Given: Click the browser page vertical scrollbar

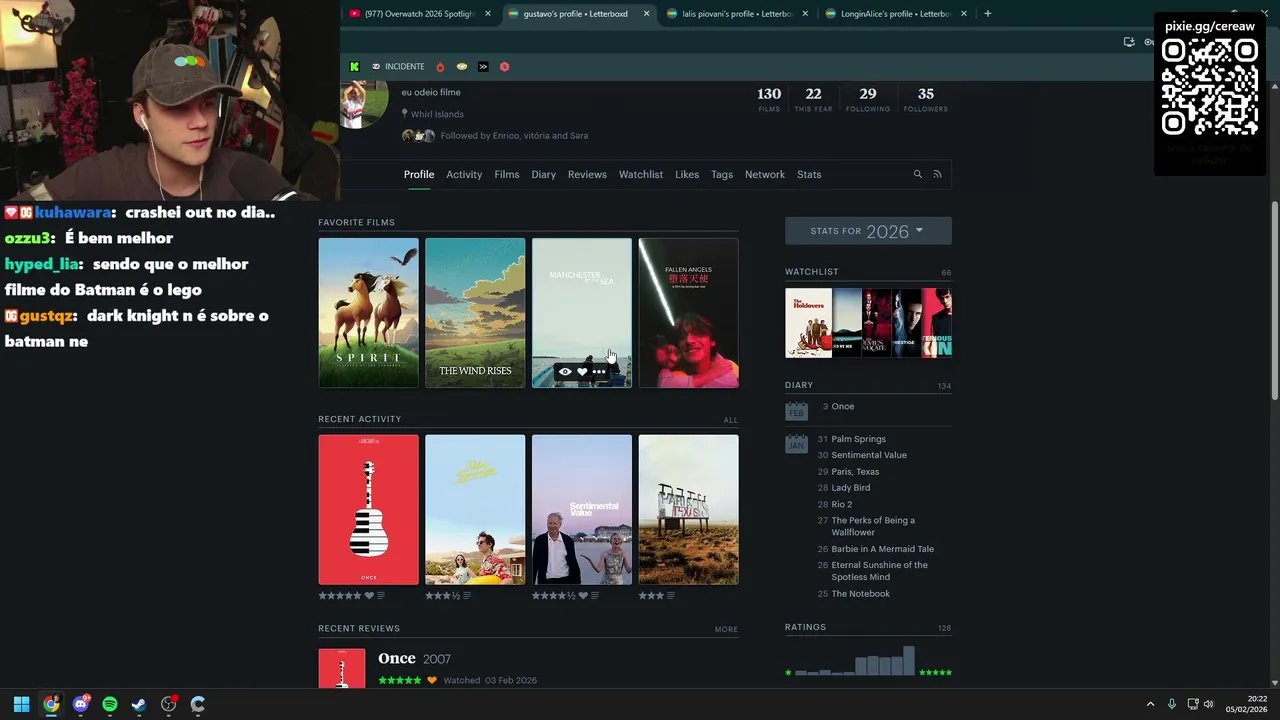Looking at the screenshot, I should click(x=1274, y=300).
